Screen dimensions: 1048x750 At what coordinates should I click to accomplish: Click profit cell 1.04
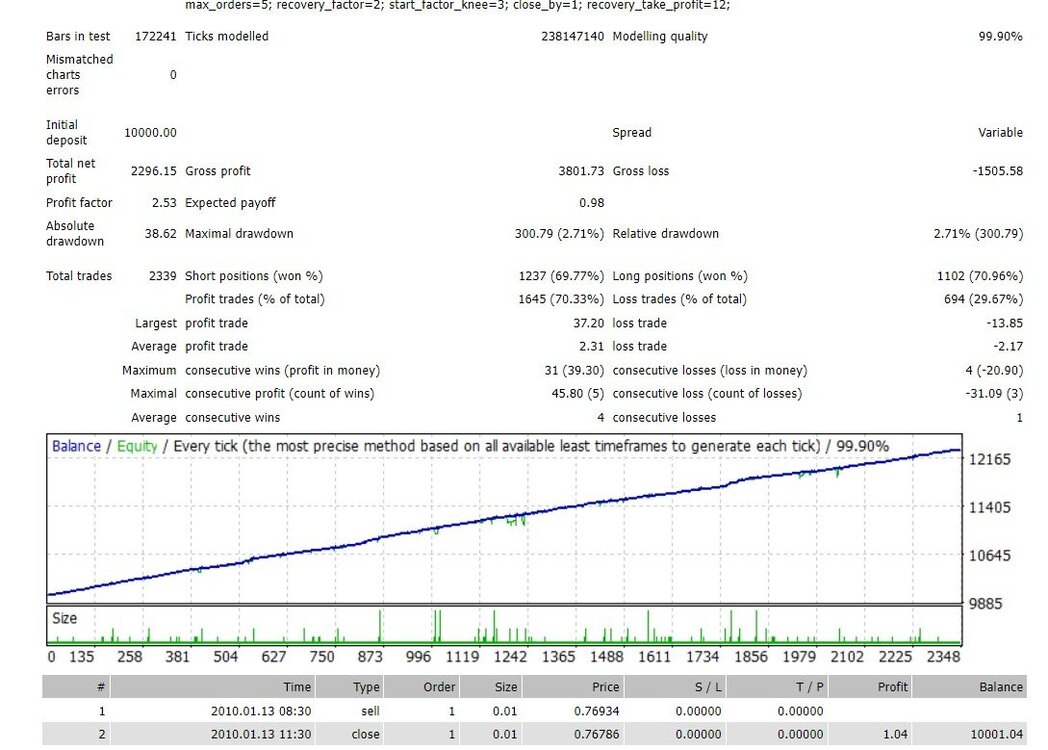895,735
